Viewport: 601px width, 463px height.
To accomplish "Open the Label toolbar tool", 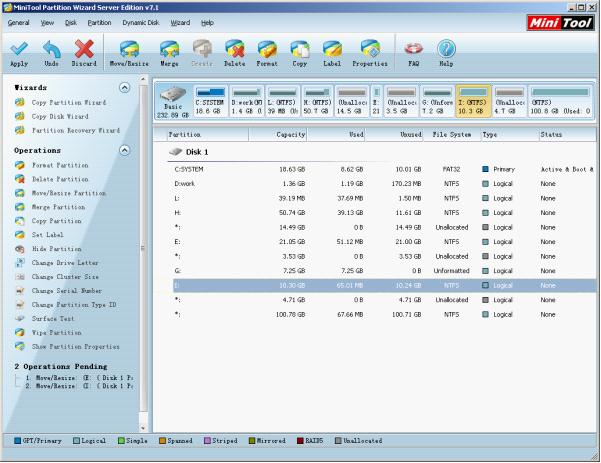I will 332,54.
